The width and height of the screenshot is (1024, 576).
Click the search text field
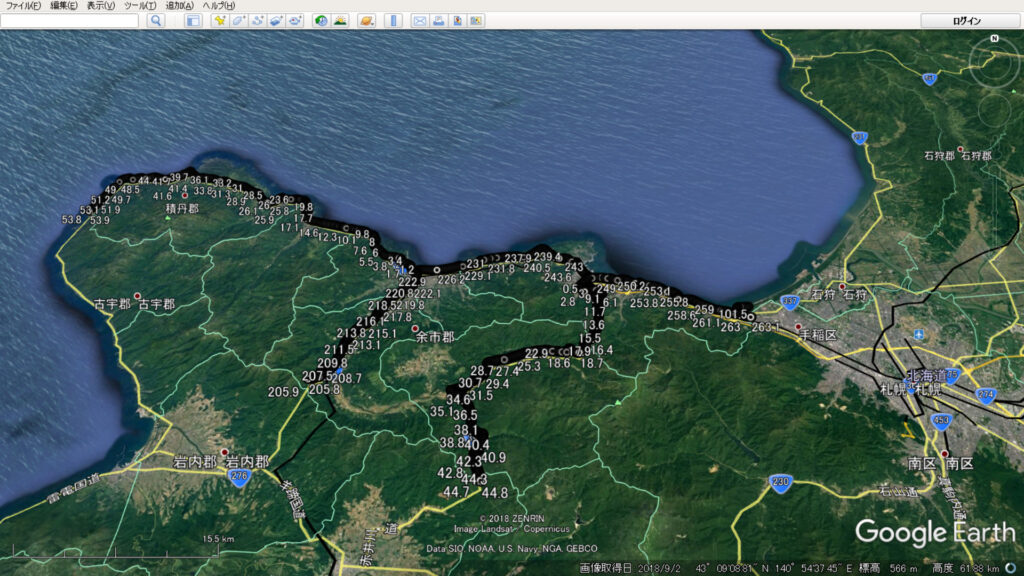(70, 20)
